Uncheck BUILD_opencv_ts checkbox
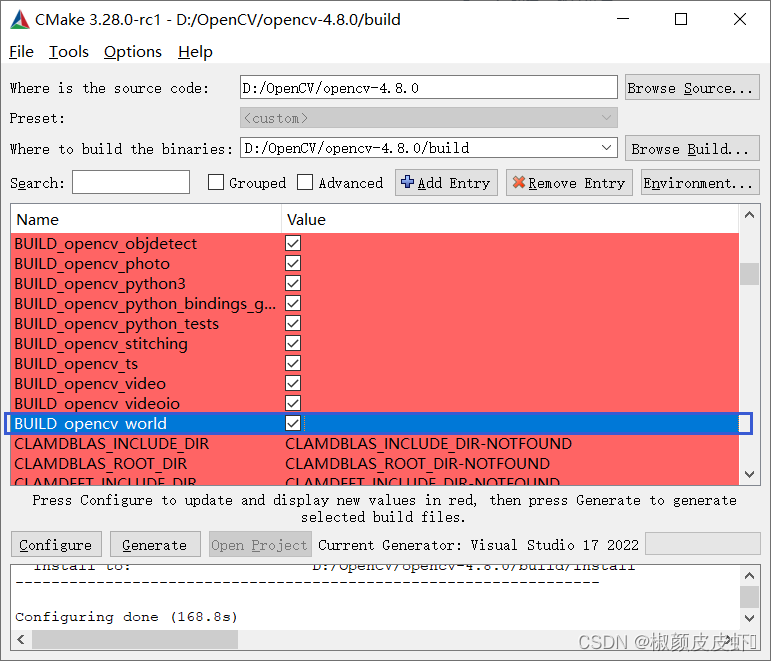This screenshot has height=661, width=771. [x=293, y=363]
